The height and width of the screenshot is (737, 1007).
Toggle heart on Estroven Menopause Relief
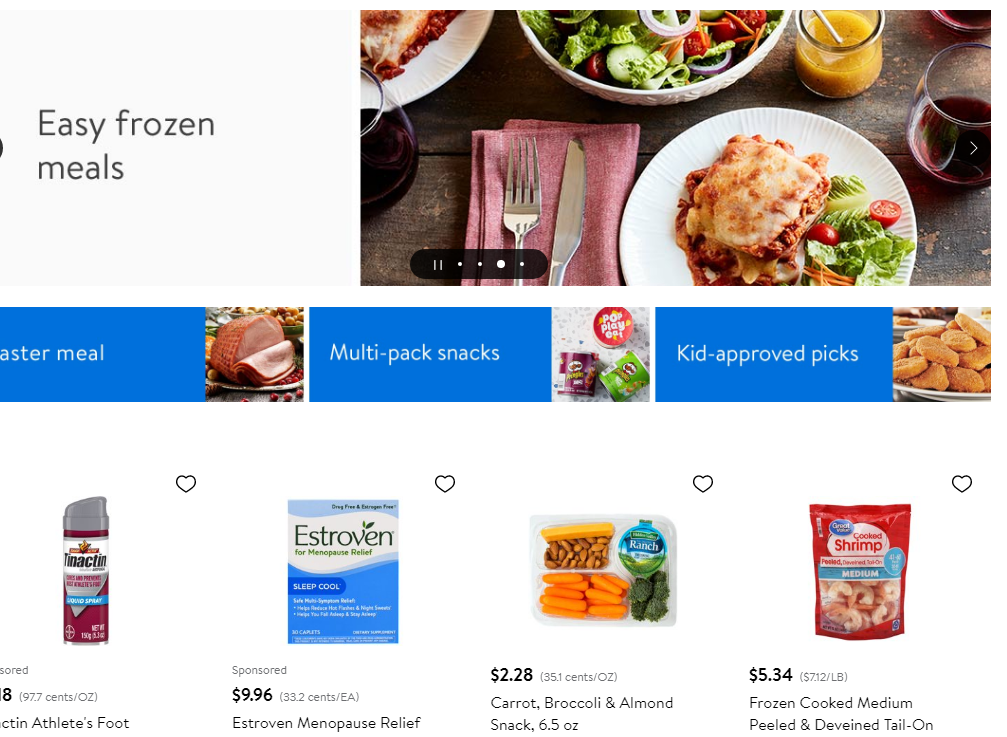(x=445, y=484)
